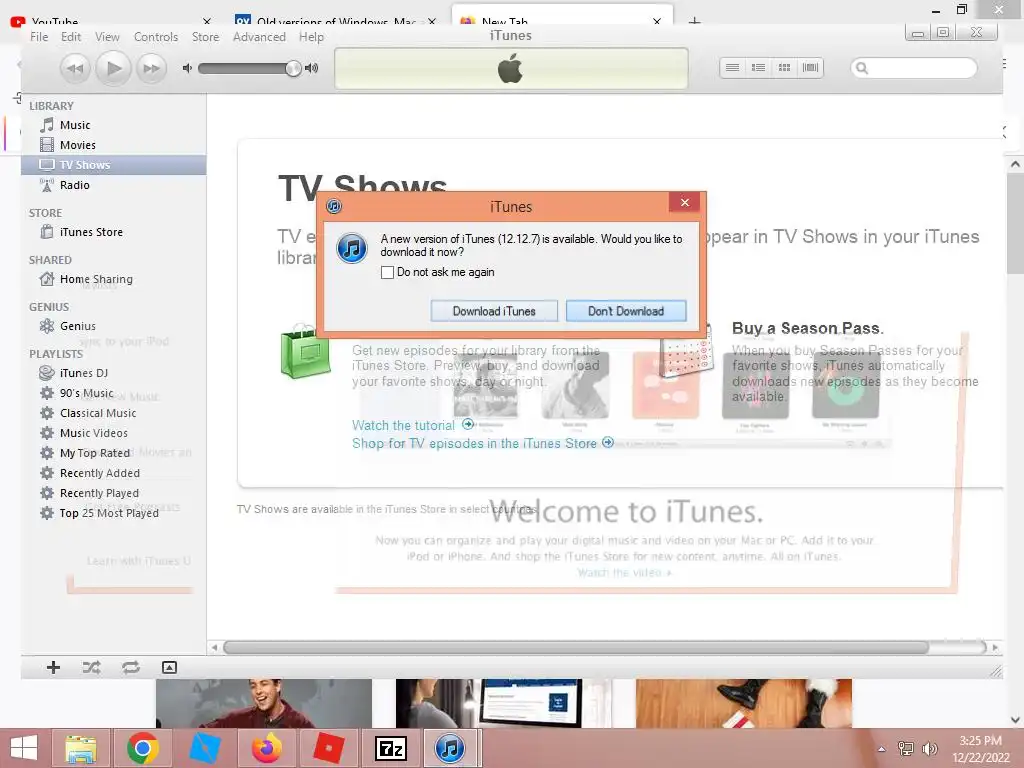Open Roblox Player from the taskbar
Image resolution: width=1024 pixels, height=768 pixels.
click(328, 748)
